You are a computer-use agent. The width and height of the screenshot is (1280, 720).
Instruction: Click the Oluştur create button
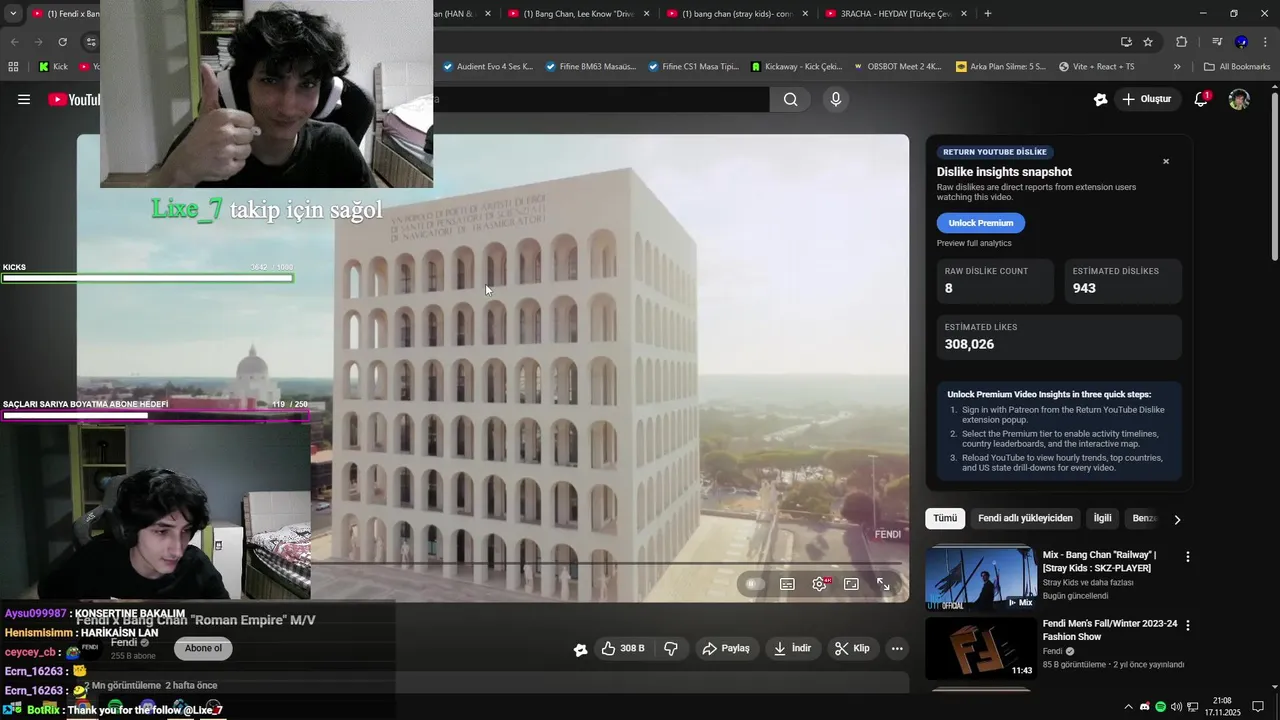(1146, 99)
